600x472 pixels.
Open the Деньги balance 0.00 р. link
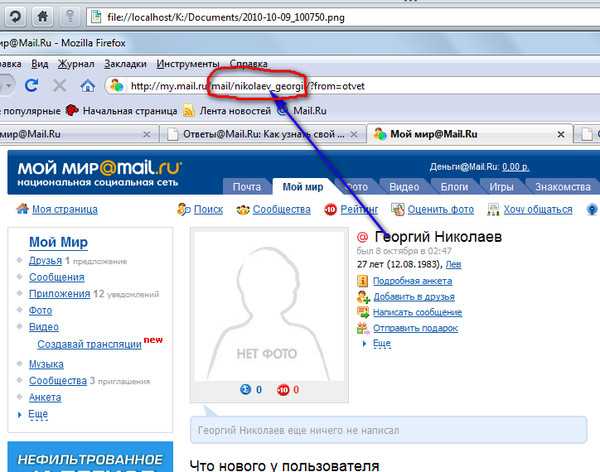point(515,167)
